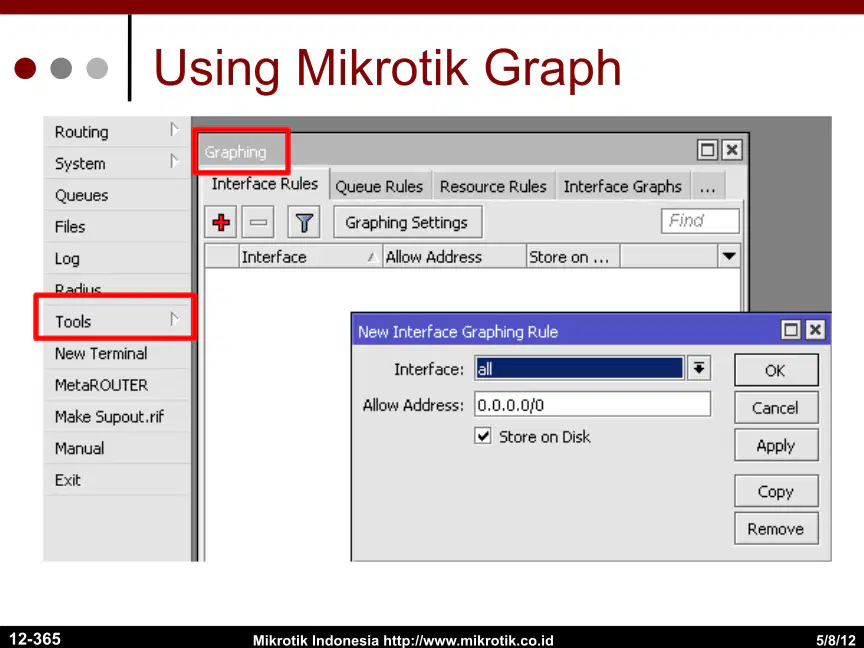Sort by the Interface column header
The image size is (864, 648).
click(x=310, y=257)
